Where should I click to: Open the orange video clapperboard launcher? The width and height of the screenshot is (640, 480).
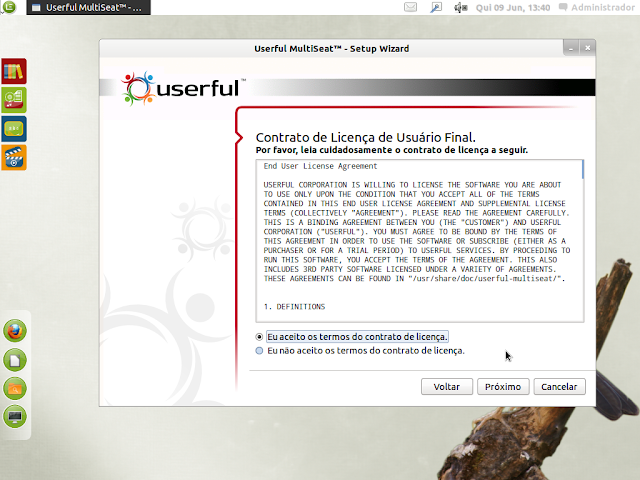[x=14, y=158]
